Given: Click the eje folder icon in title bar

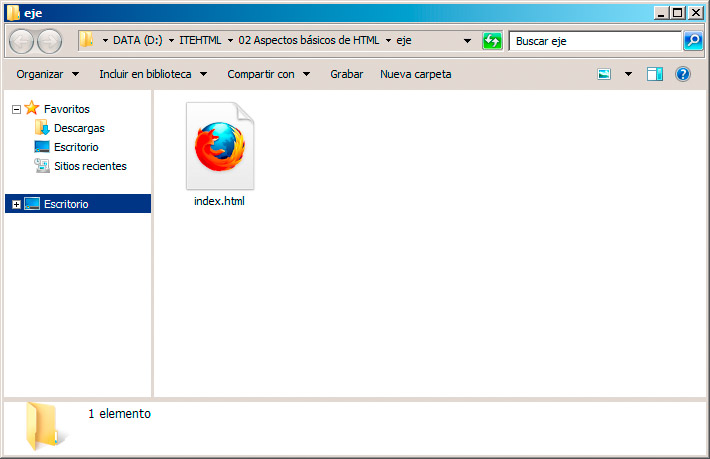Looking at the screenshot, I should 13,13.
